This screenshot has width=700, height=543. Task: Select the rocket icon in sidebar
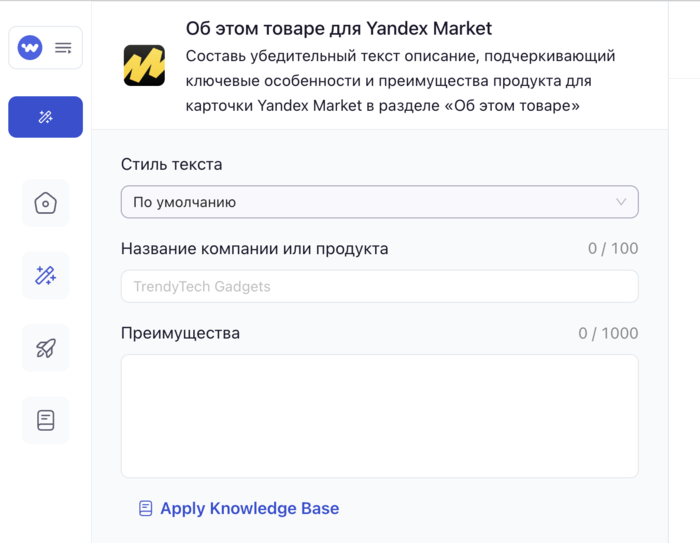point(45,348)
